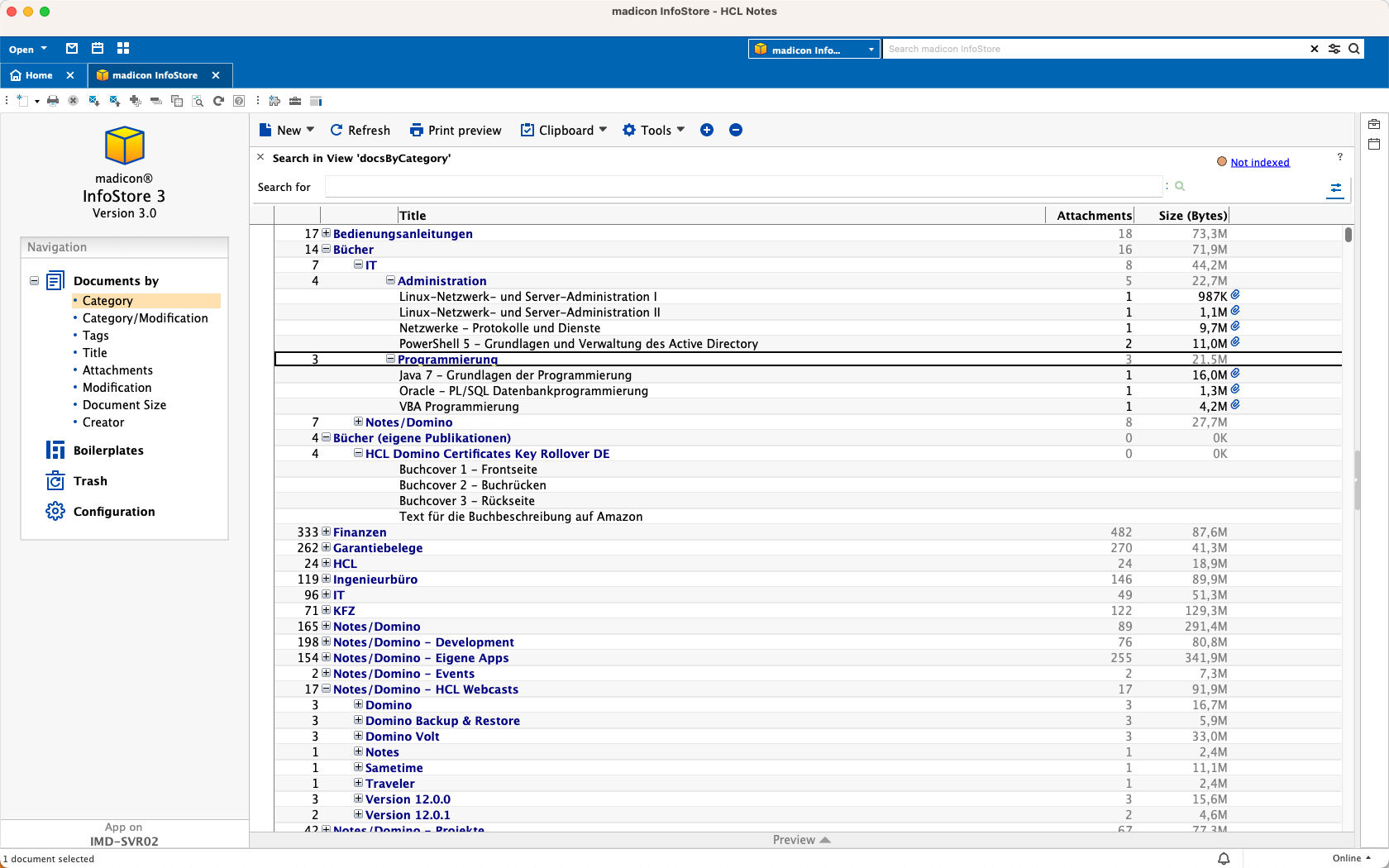
Task: Open the VBA Programmierung document row
Action: (x=808, y=406)
